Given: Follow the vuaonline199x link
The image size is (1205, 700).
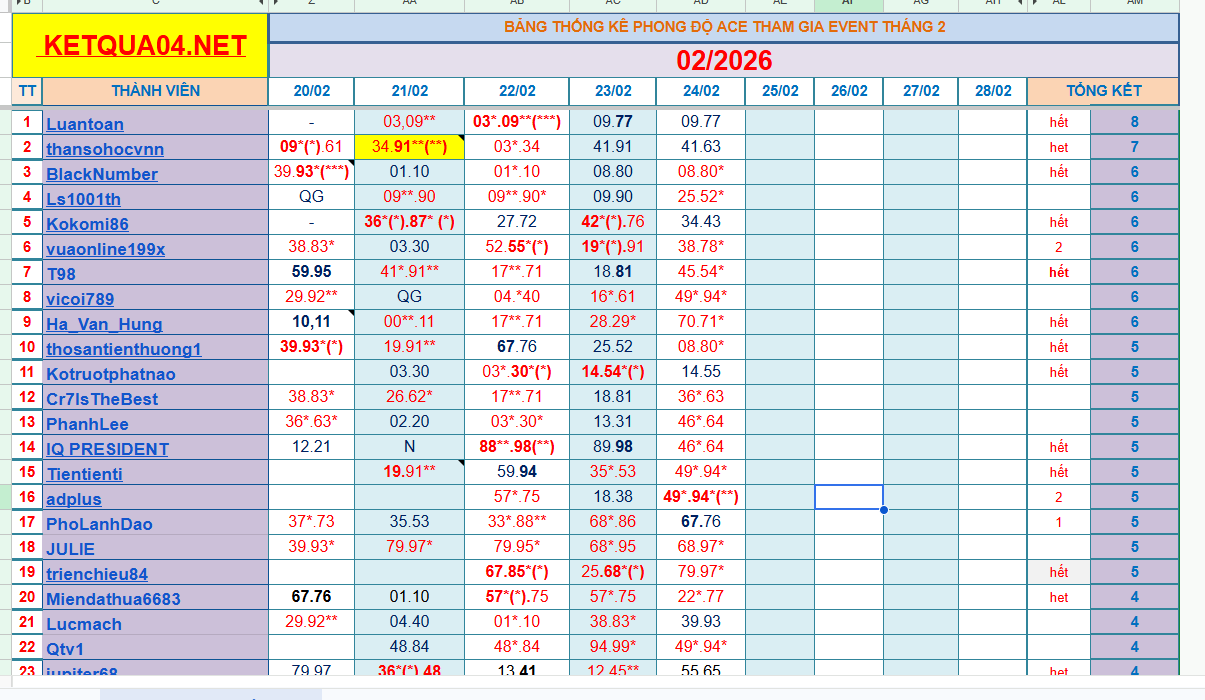Looking at the screenshot, I should 106,249.
